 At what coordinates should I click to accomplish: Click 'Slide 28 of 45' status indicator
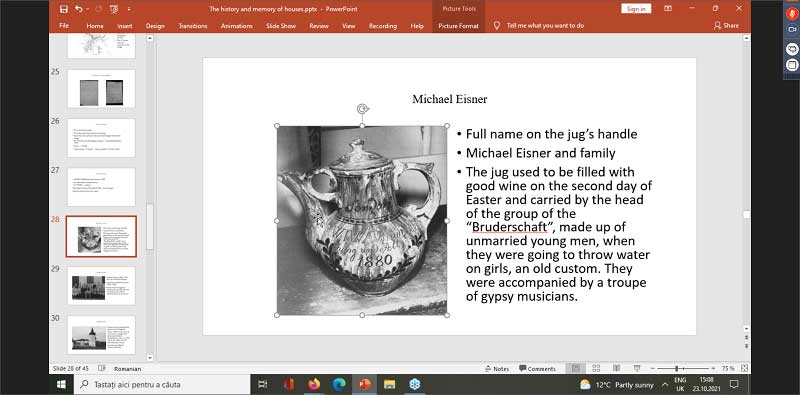click(x=71, y=368)
